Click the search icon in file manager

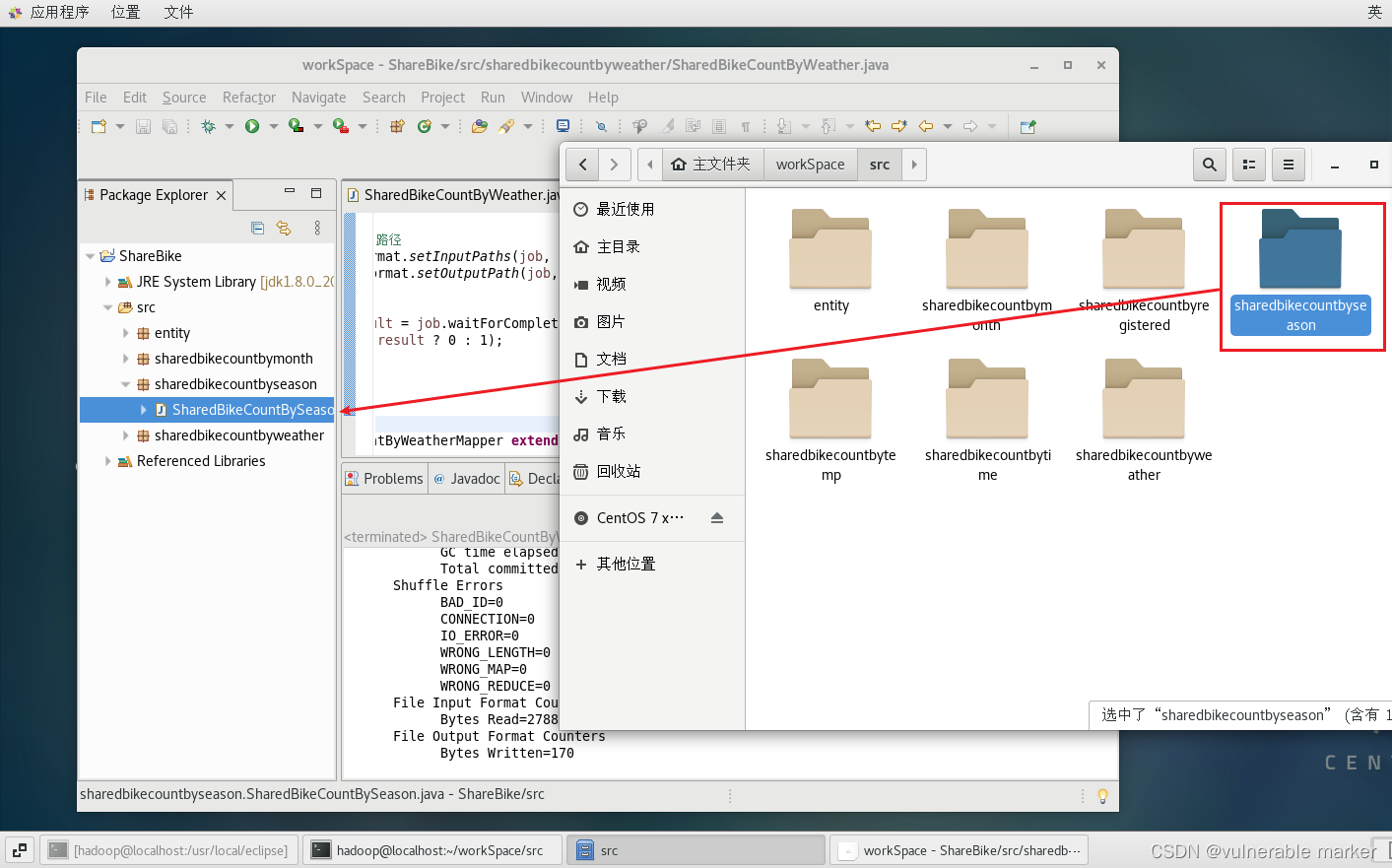(1210, 165)
